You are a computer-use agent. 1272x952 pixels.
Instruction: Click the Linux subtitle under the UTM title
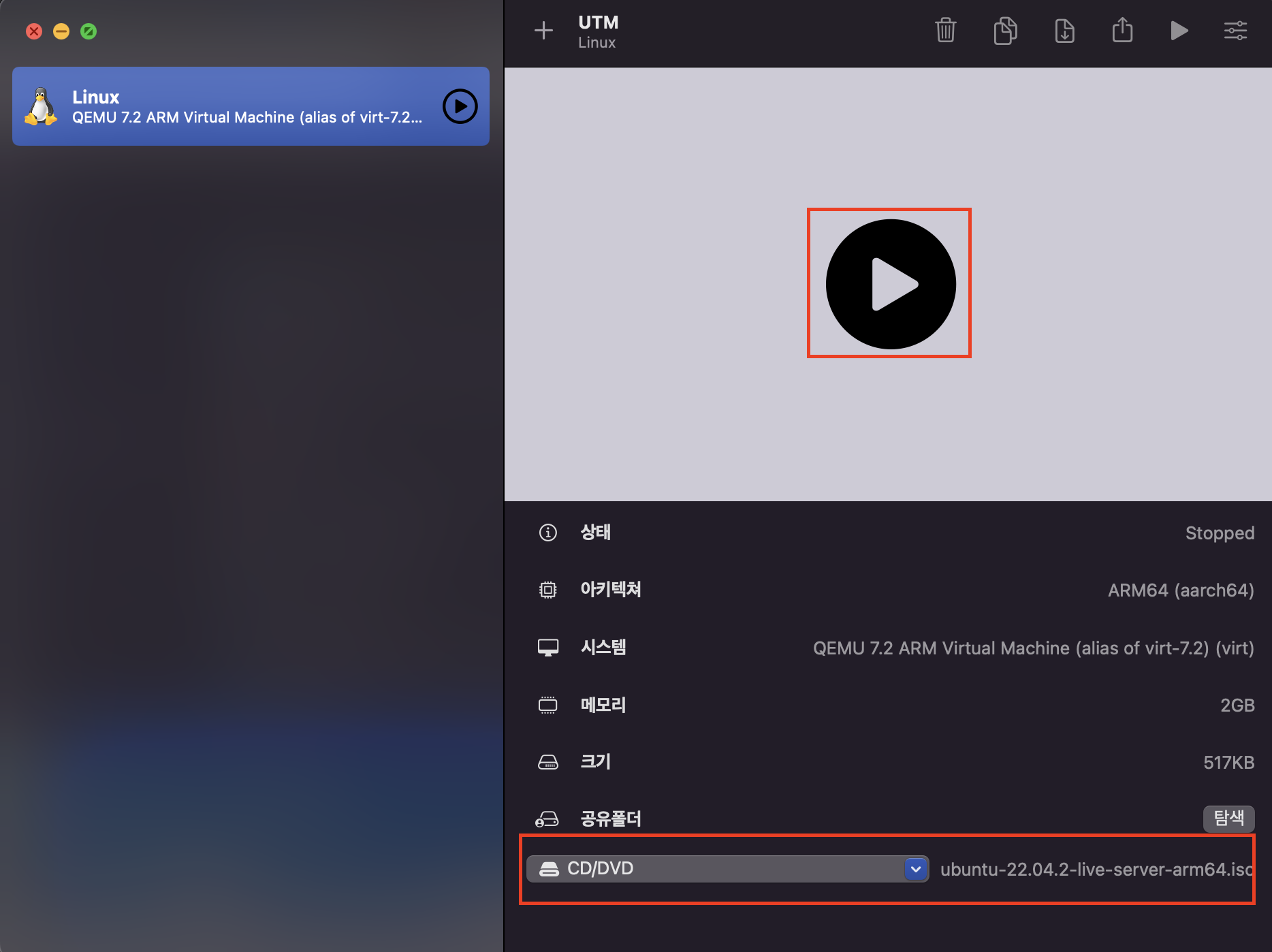[597, 42]
